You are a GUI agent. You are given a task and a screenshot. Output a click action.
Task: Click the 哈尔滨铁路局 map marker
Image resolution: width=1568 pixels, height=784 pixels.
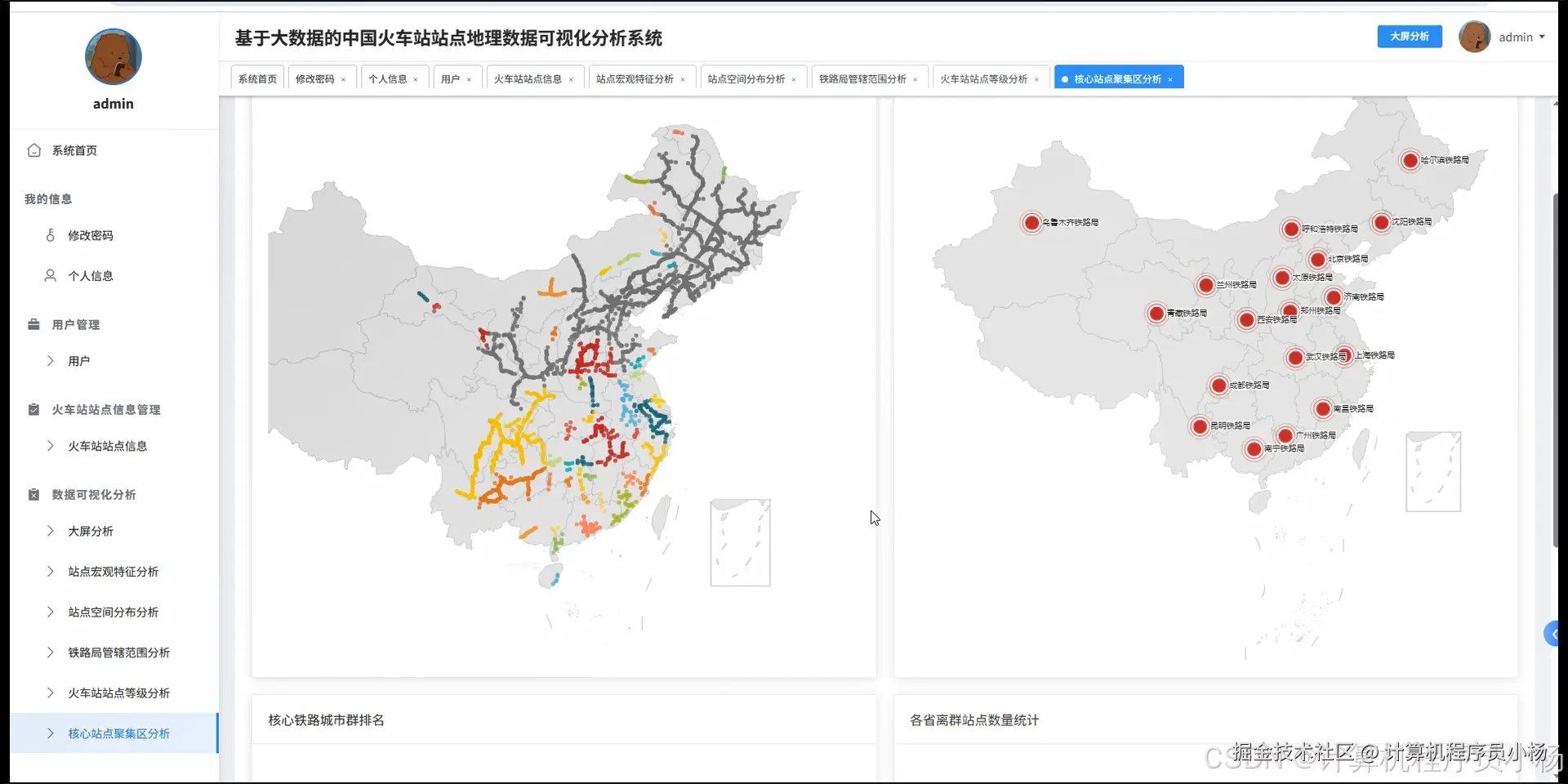pos(1410,160)
